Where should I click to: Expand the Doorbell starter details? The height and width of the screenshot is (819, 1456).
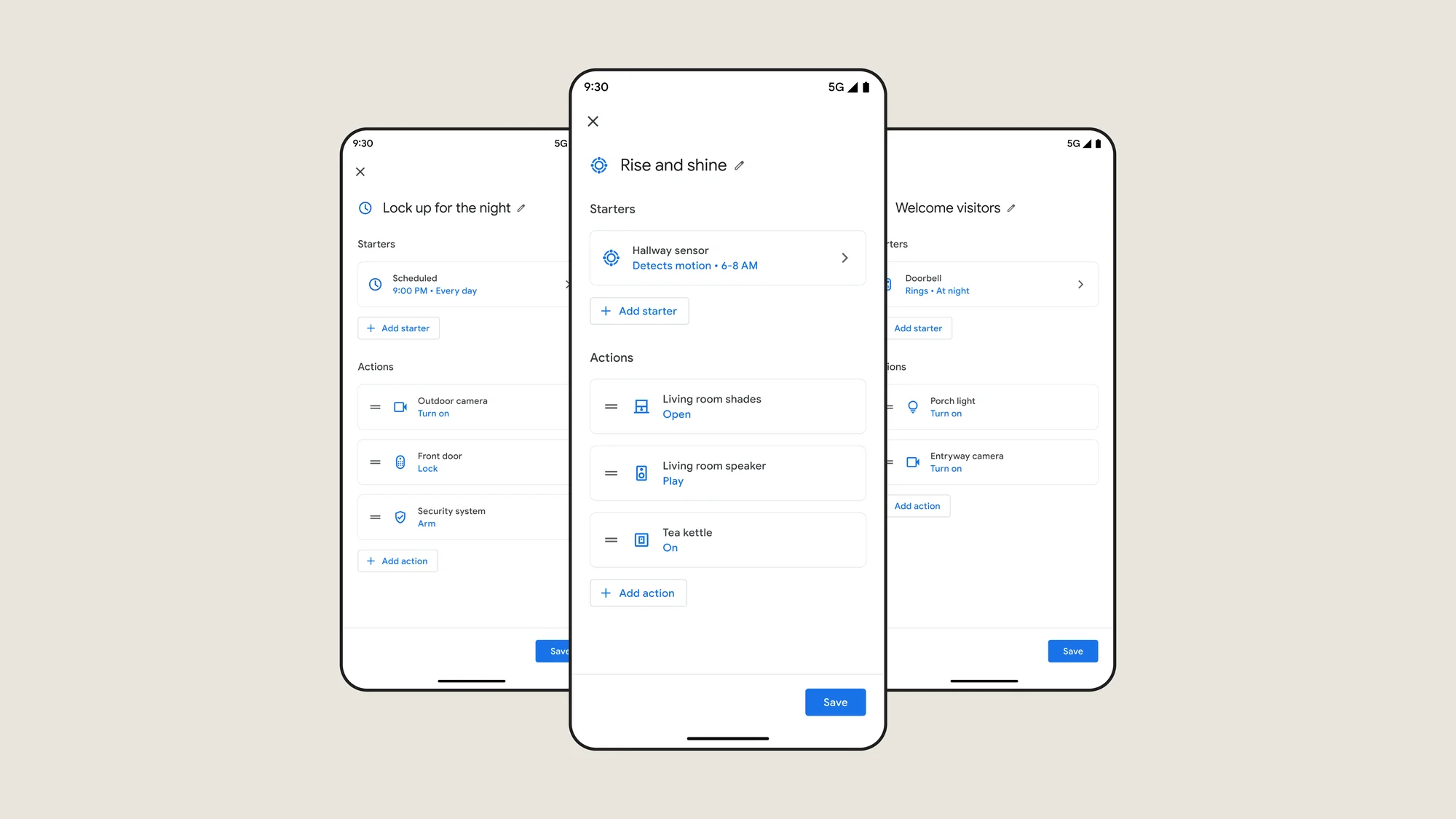1081,284
